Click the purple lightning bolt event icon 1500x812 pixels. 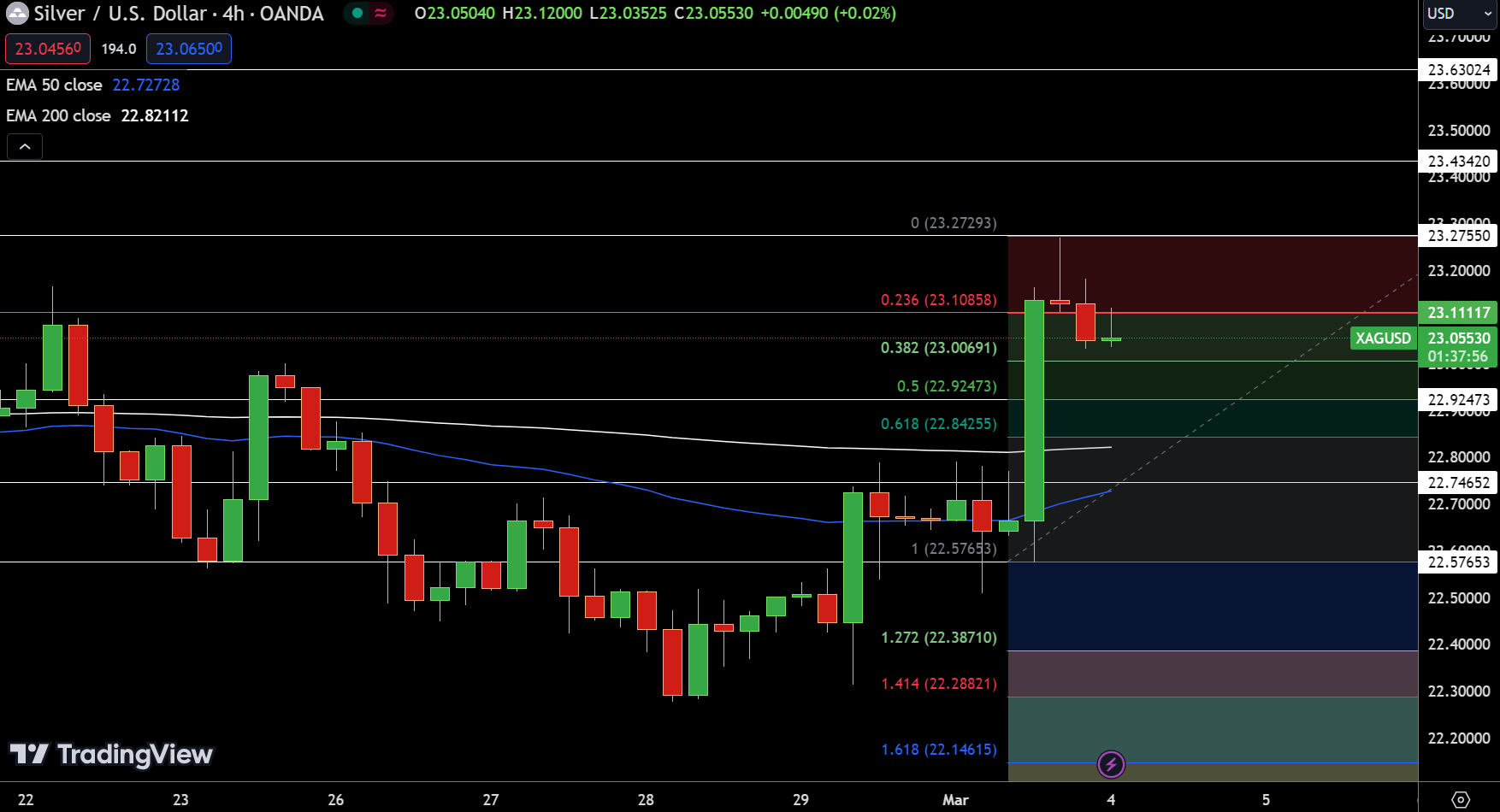coord(1111,764)
